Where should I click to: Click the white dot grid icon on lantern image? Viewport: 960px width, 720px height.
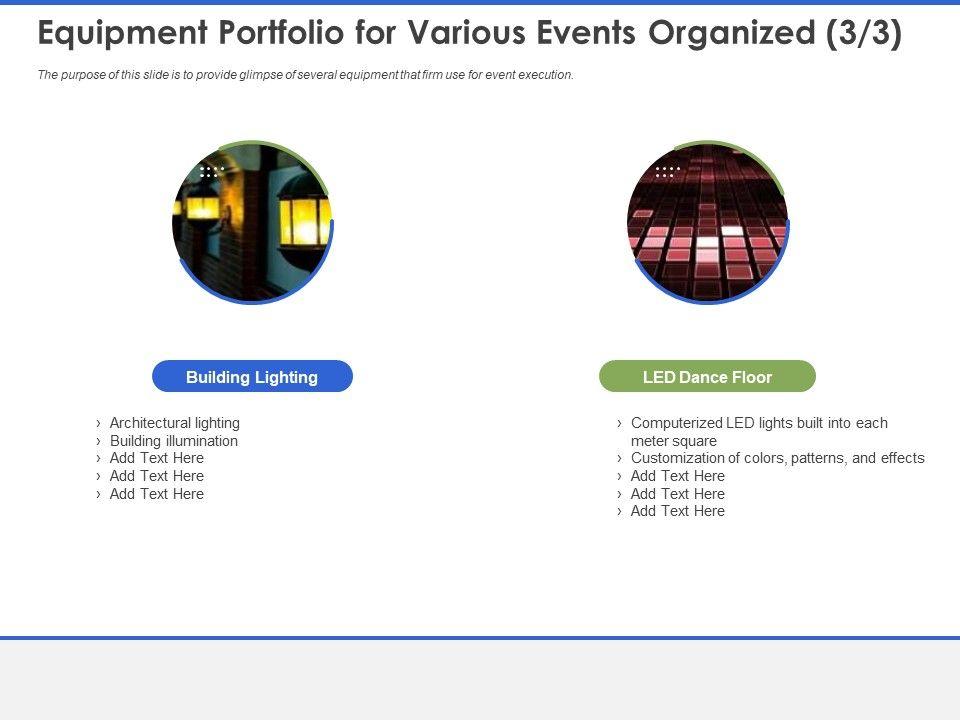pos(211,172)
